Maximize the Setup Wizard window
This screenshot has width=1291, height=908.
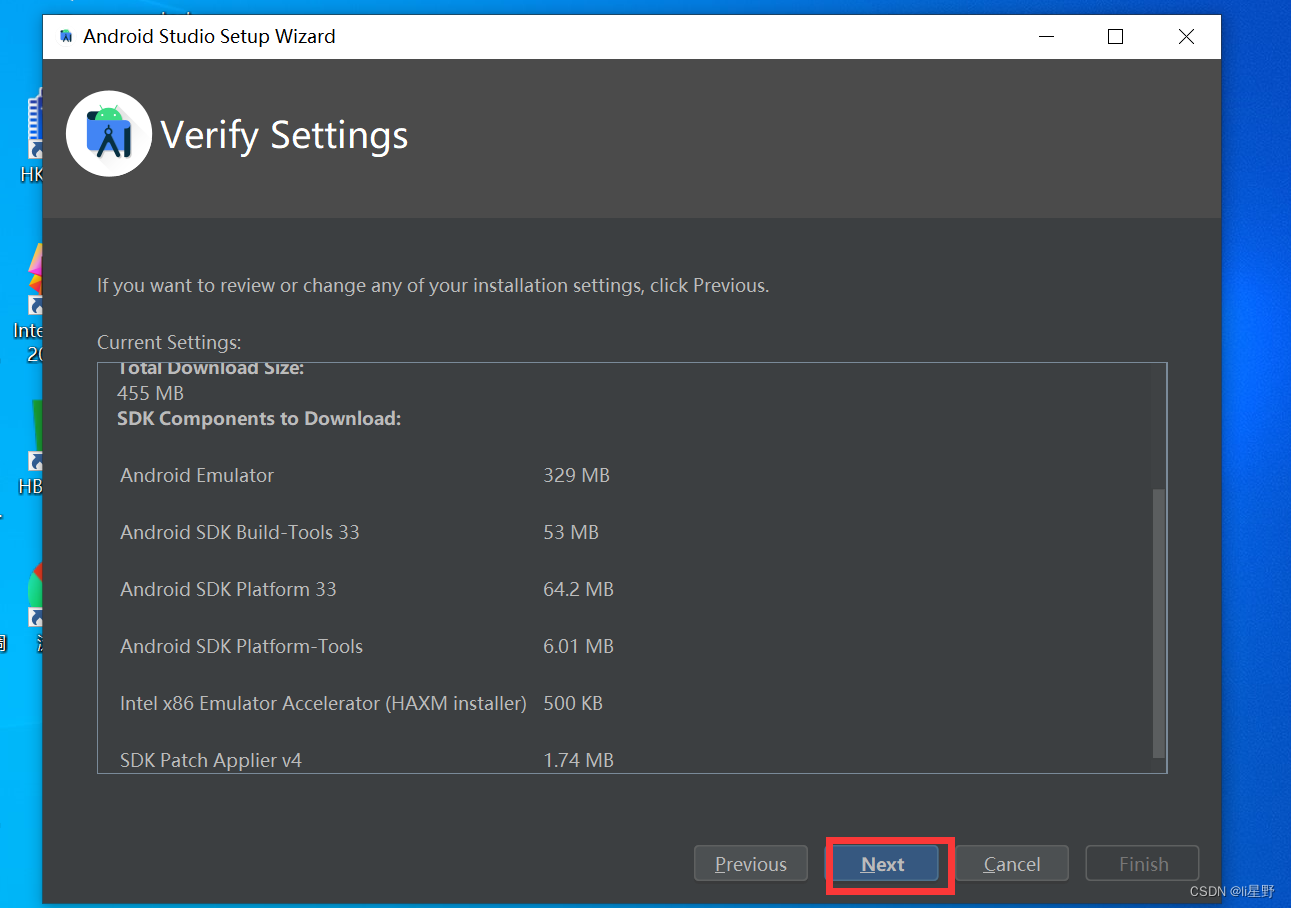tap(1115, 37)
